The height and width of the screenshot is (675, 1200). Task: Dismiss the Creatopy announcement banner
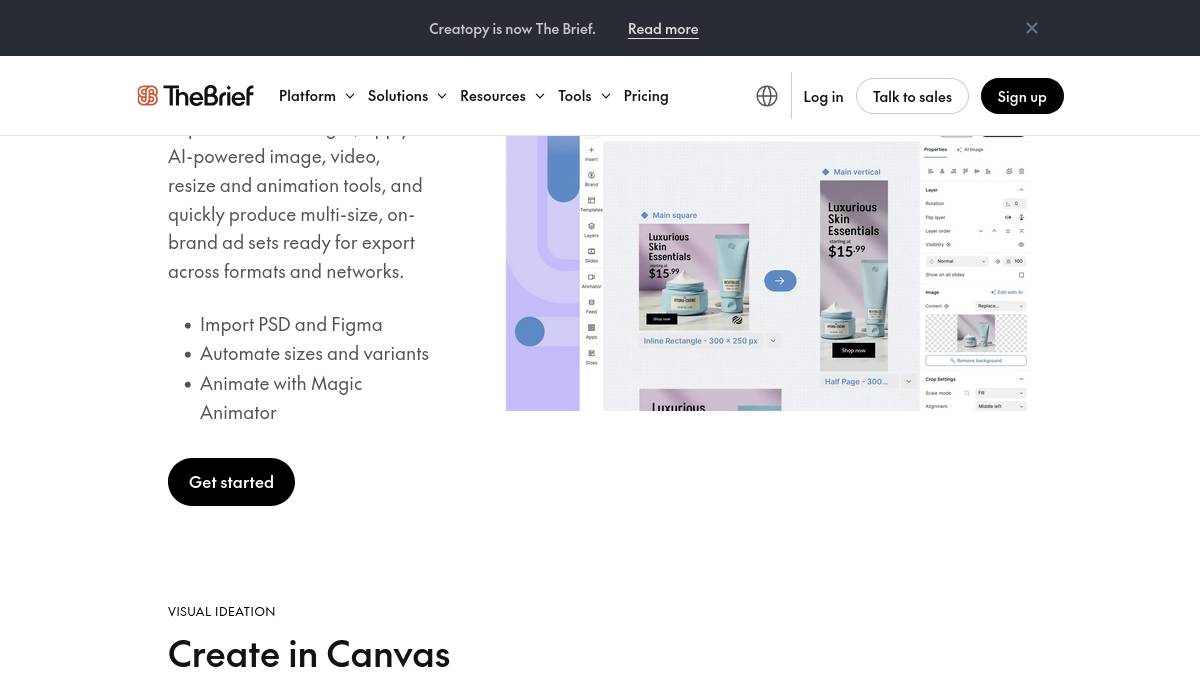[1032, 28]
